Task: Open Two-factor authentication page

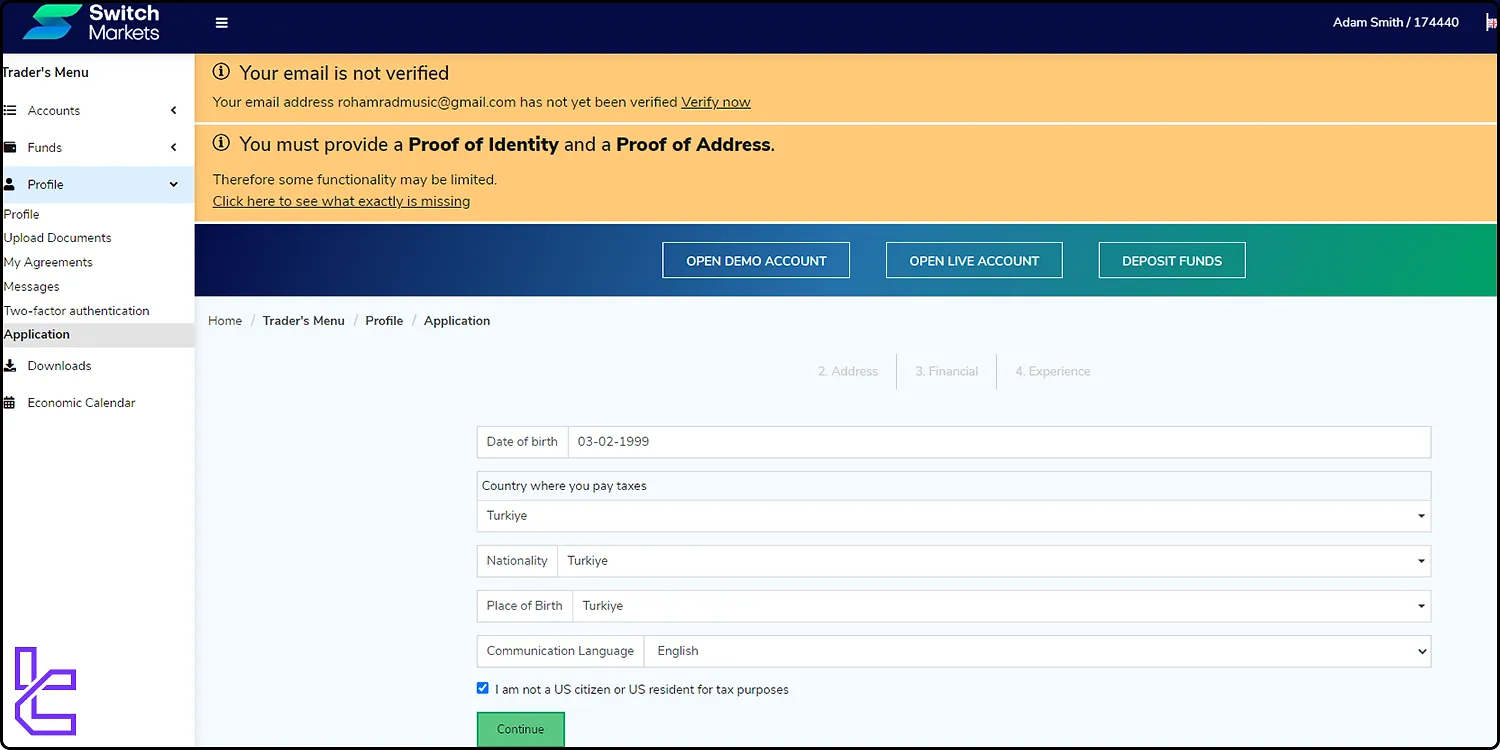Action: tap(77, 311)
